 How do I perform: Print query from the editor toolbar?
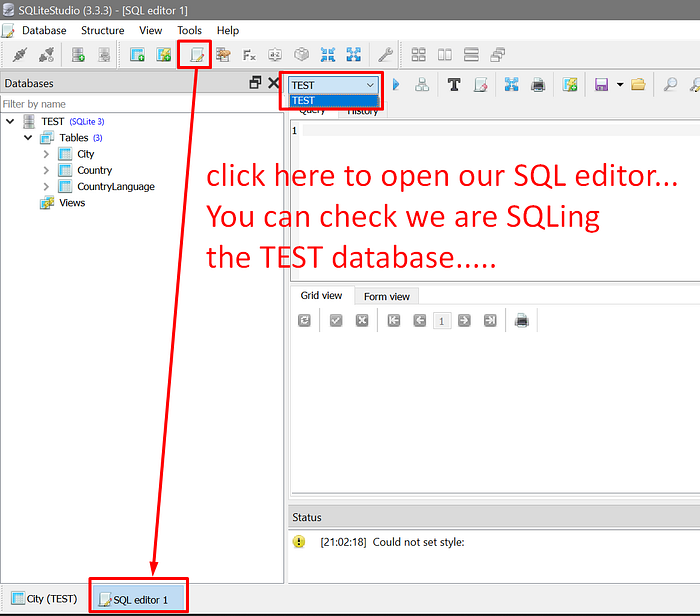point(538,84)
